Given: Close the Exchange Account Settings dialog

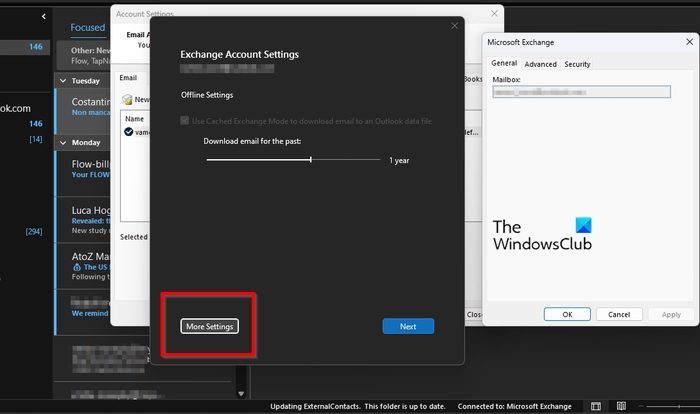Looking at the screenshot, I should (x=454, y=26).
